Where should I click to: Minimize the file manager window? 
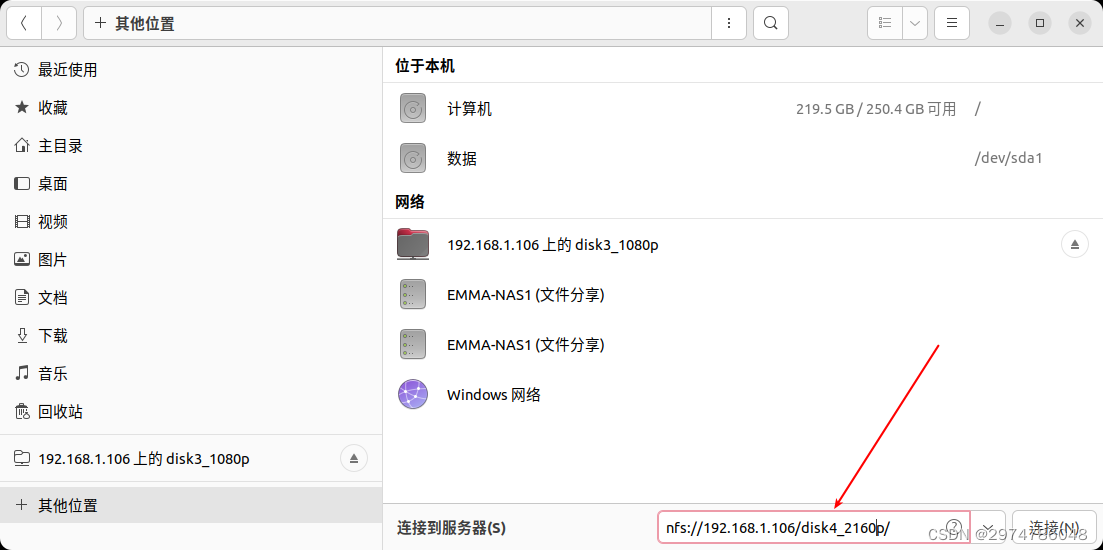point(1000,23)
